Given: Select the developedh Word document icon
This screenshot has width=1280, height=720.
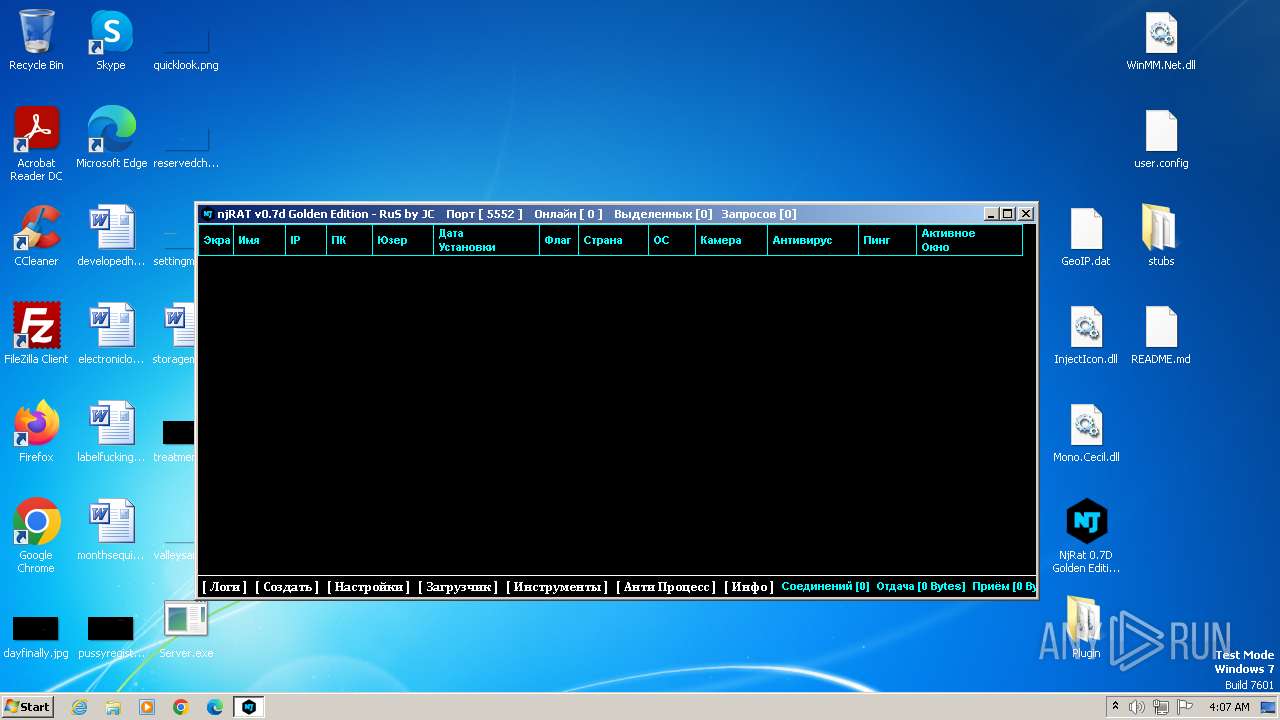Looking at the screenshot, I should click(111, 236).
